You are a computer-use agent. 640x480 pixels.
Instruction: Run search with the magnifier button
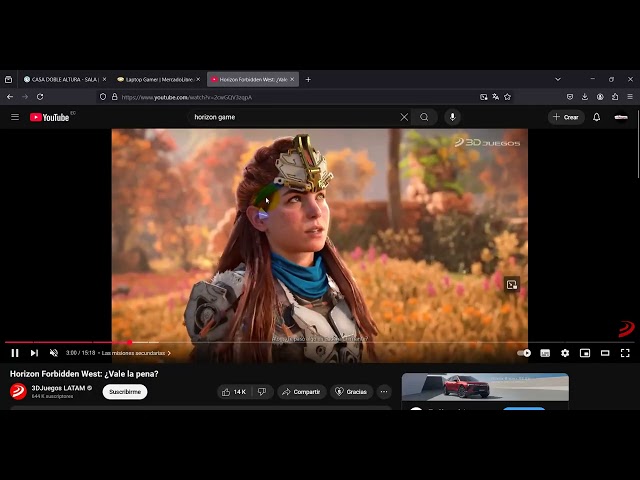point(424,117)
